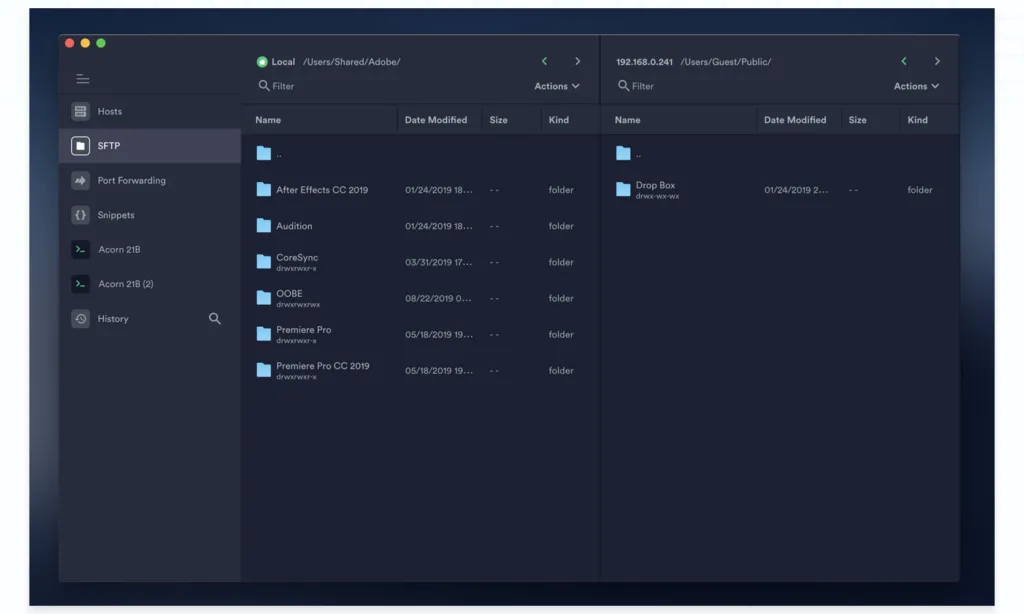
Task: Click the History clock icon
Action: [x=80, y=319]
